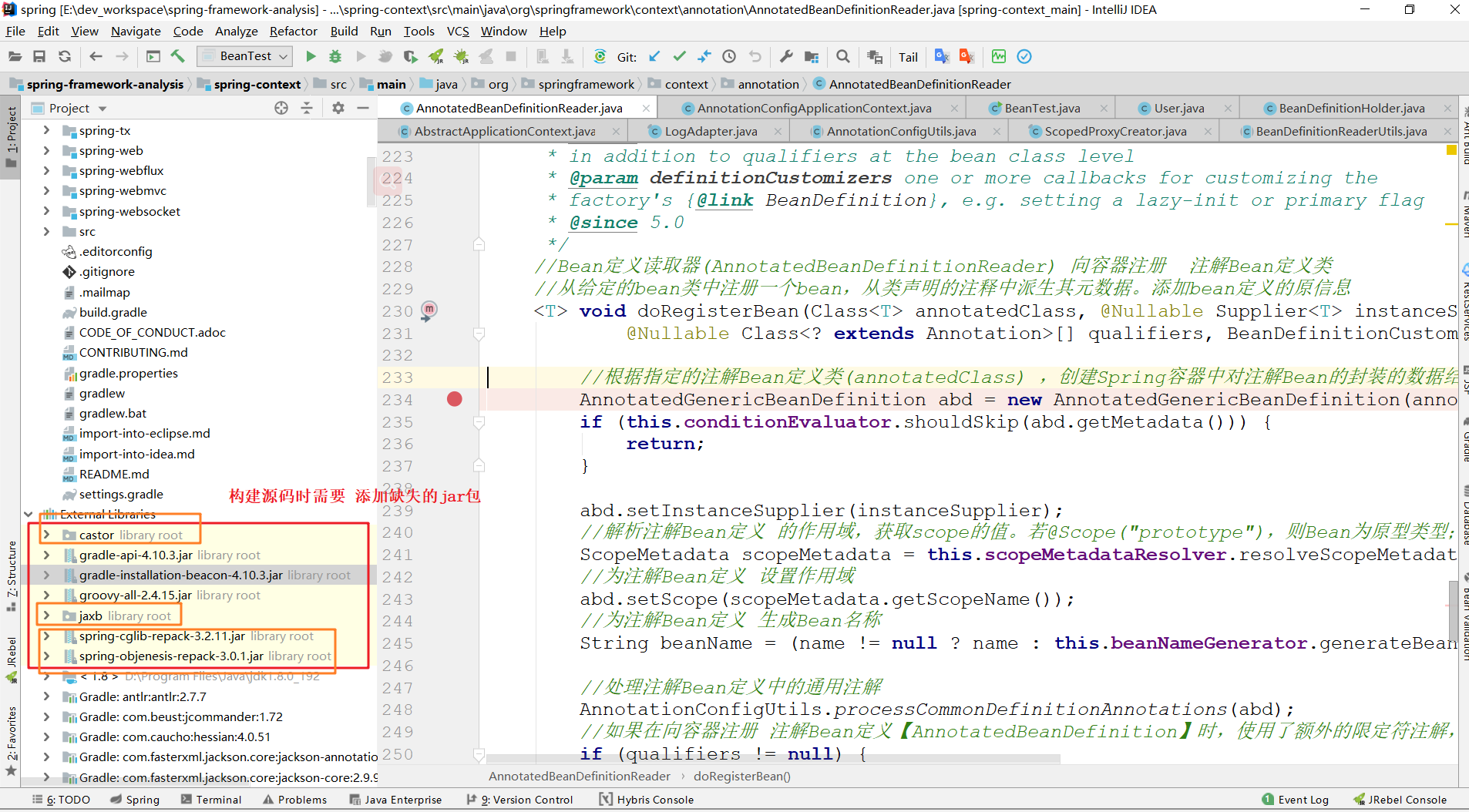Open the Event Log
This screenshot has height=812, width=1469.
1296,800
